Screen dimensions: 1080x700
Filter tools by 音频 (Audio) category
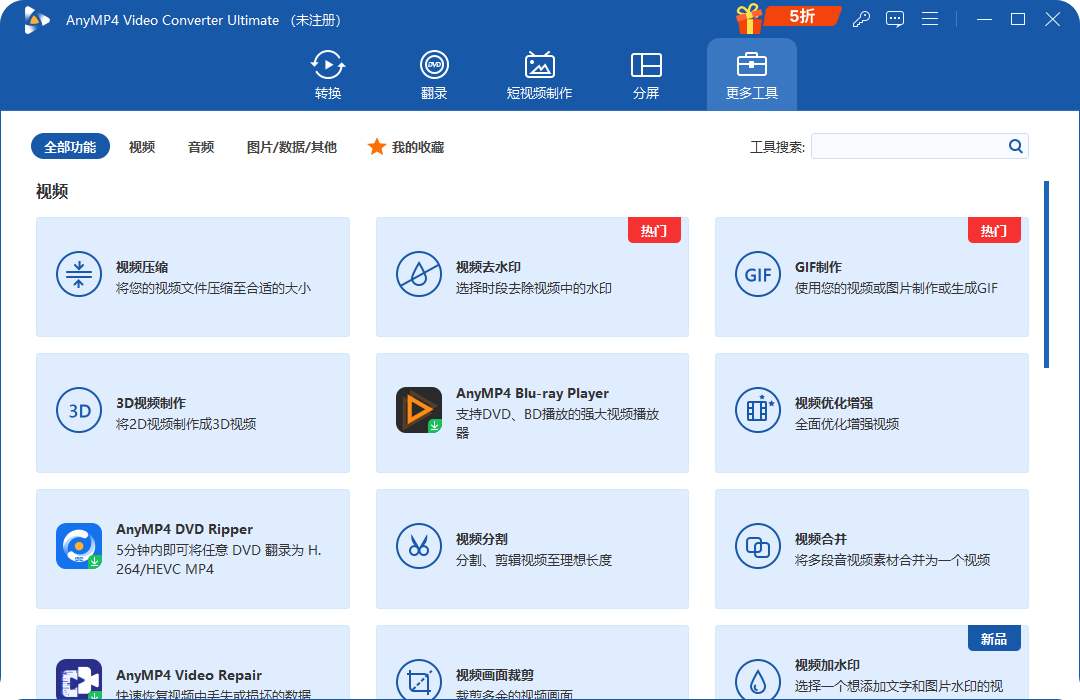[x=201, y=147]
